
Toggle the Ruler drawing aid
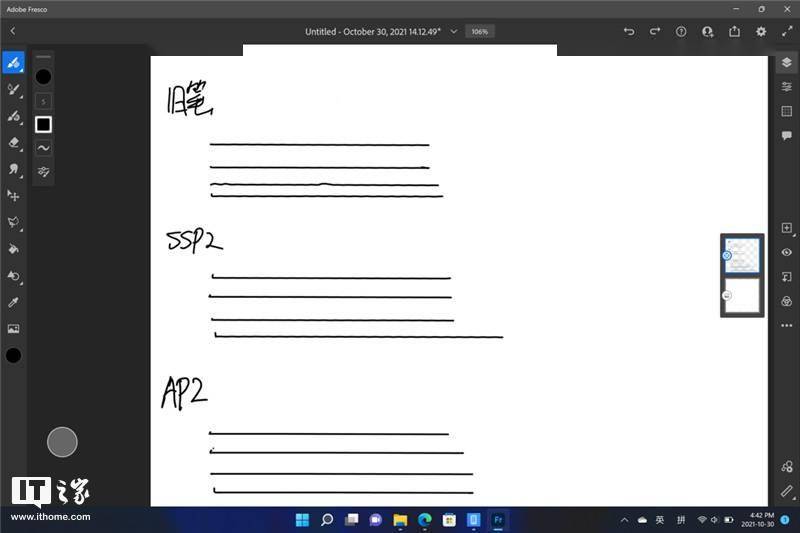click(x=786, y=491)
